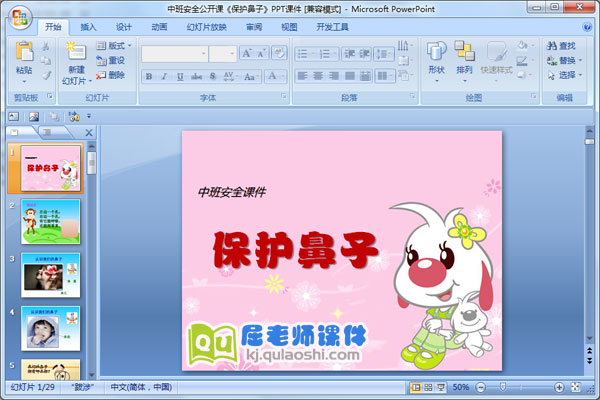Click the Clear Formatting icon
This screenshot has width=600, height=400.
click(x=279, y=53)
